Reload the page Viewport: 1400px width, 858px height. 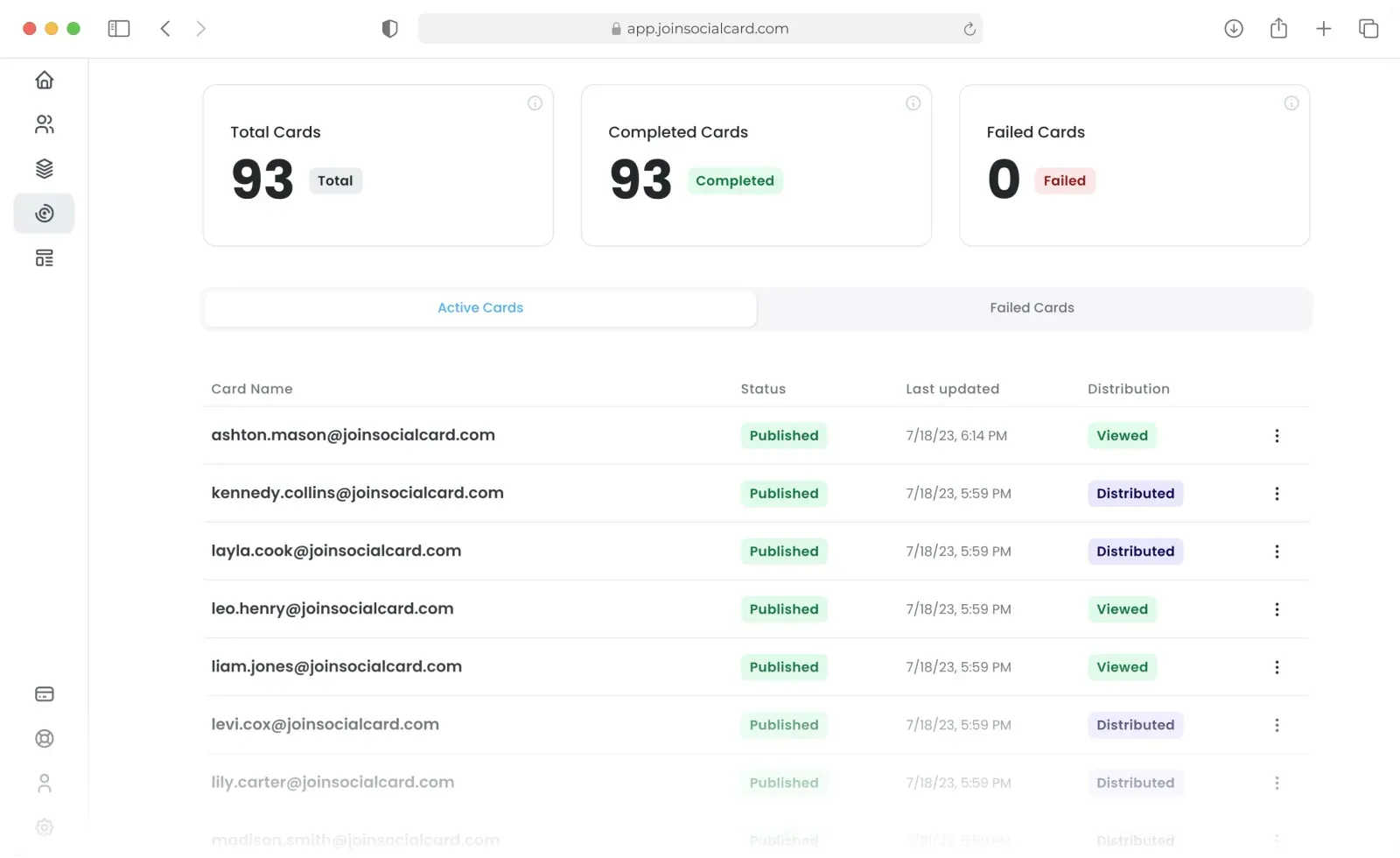[969, 29]
